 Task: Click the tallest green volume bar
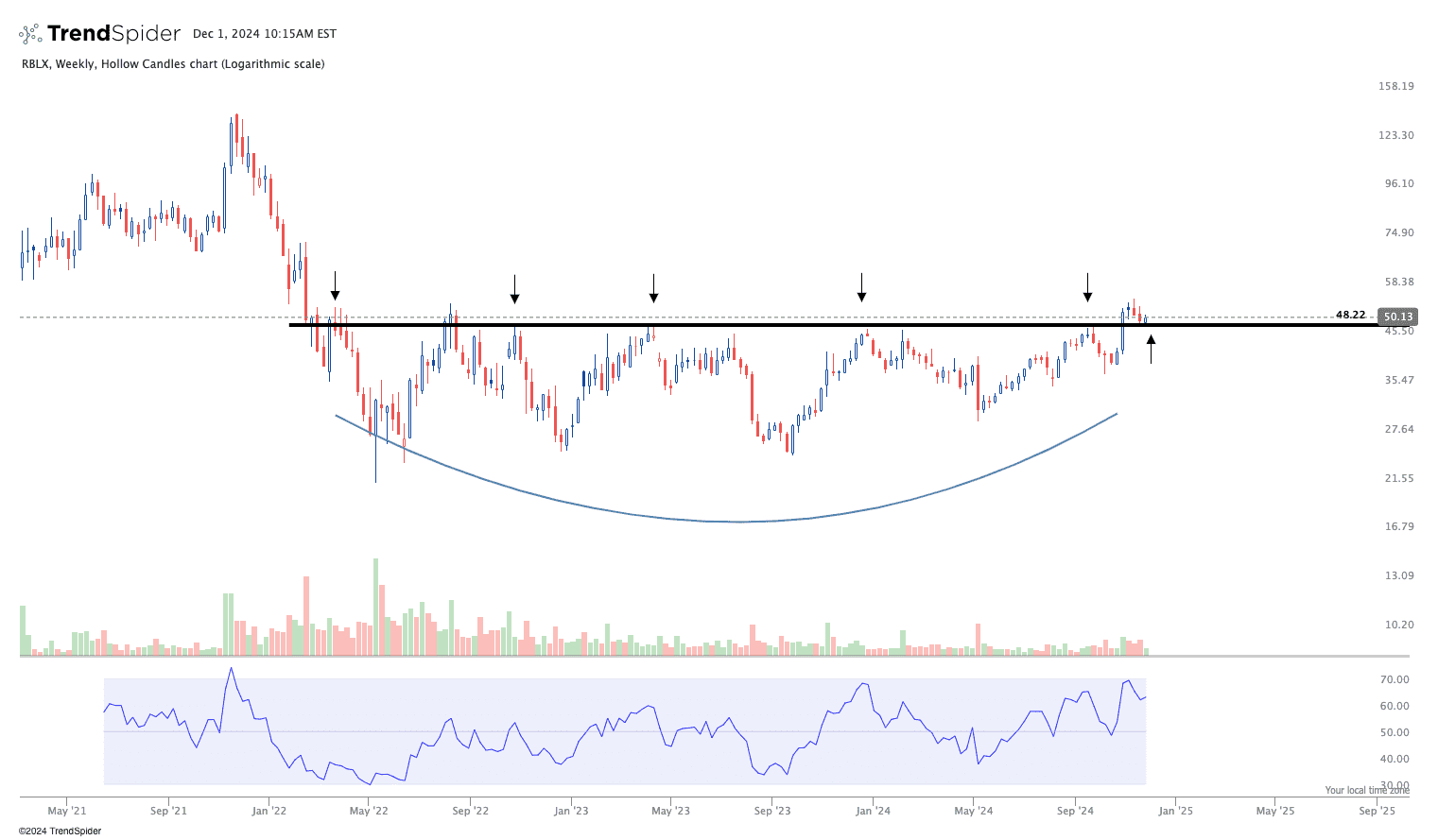[375, 607]
